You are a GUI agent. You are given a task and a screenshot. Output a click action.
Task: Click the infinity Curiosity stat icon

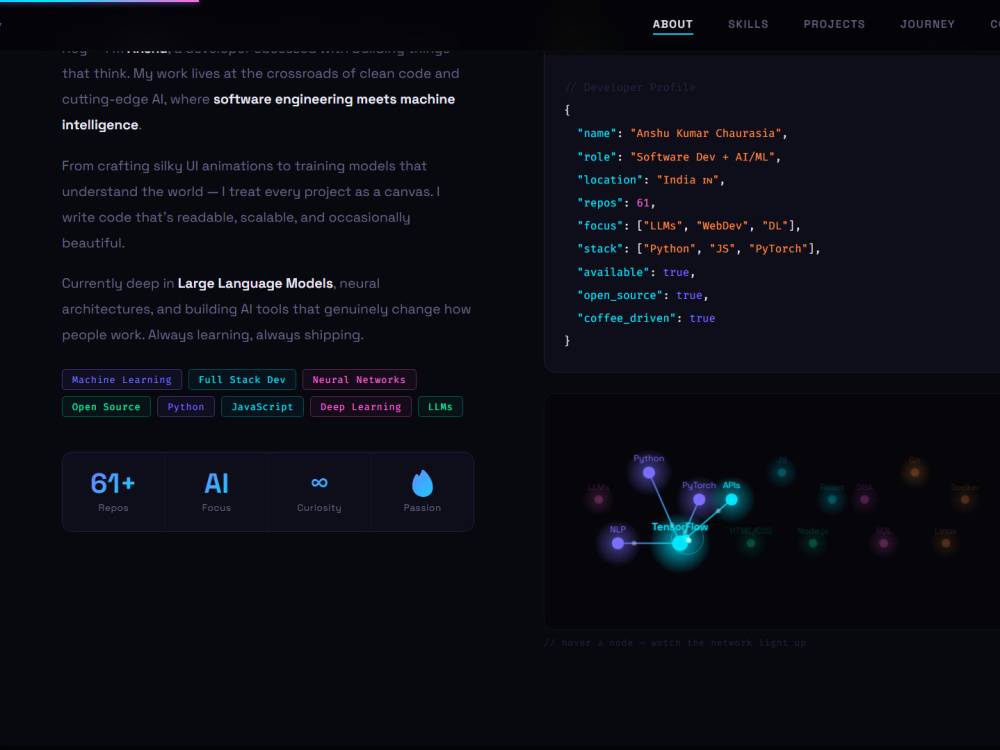tap(319, 483)
